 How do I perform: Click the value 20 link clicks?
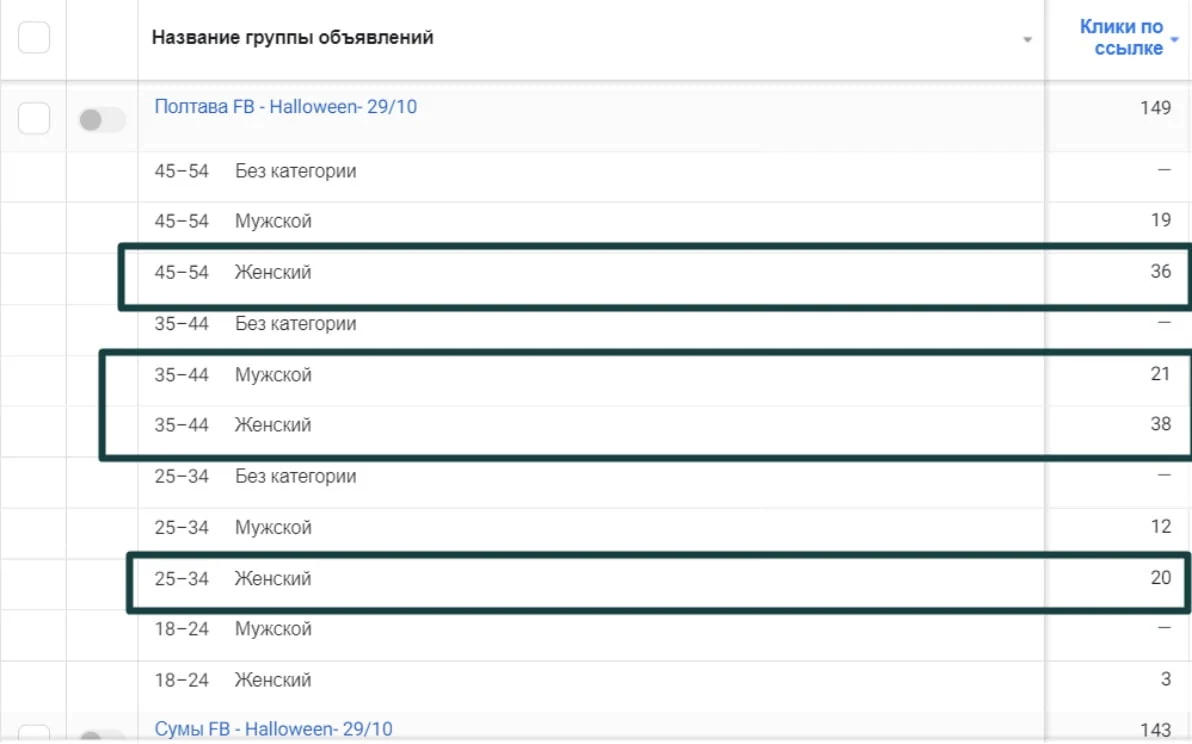pyautogui.click(x=1161, y=578)
